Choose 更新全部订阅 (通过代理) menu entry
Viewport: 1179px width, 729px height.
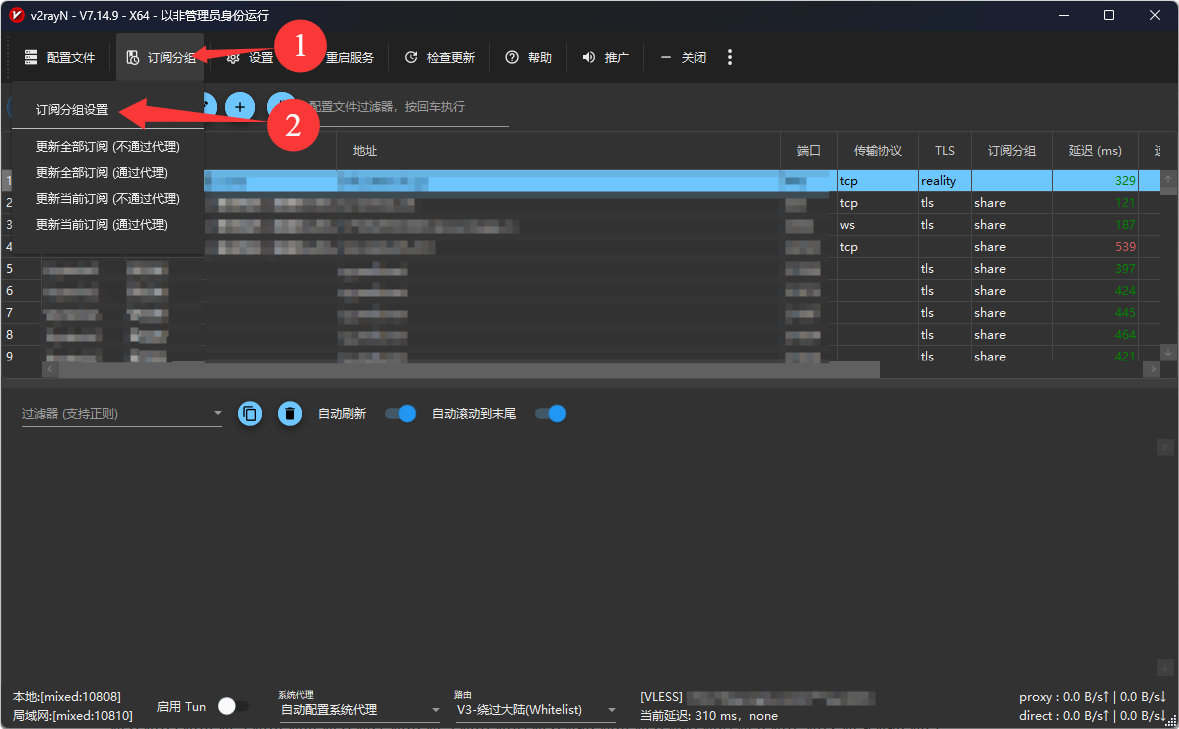[x=101, y=173]
